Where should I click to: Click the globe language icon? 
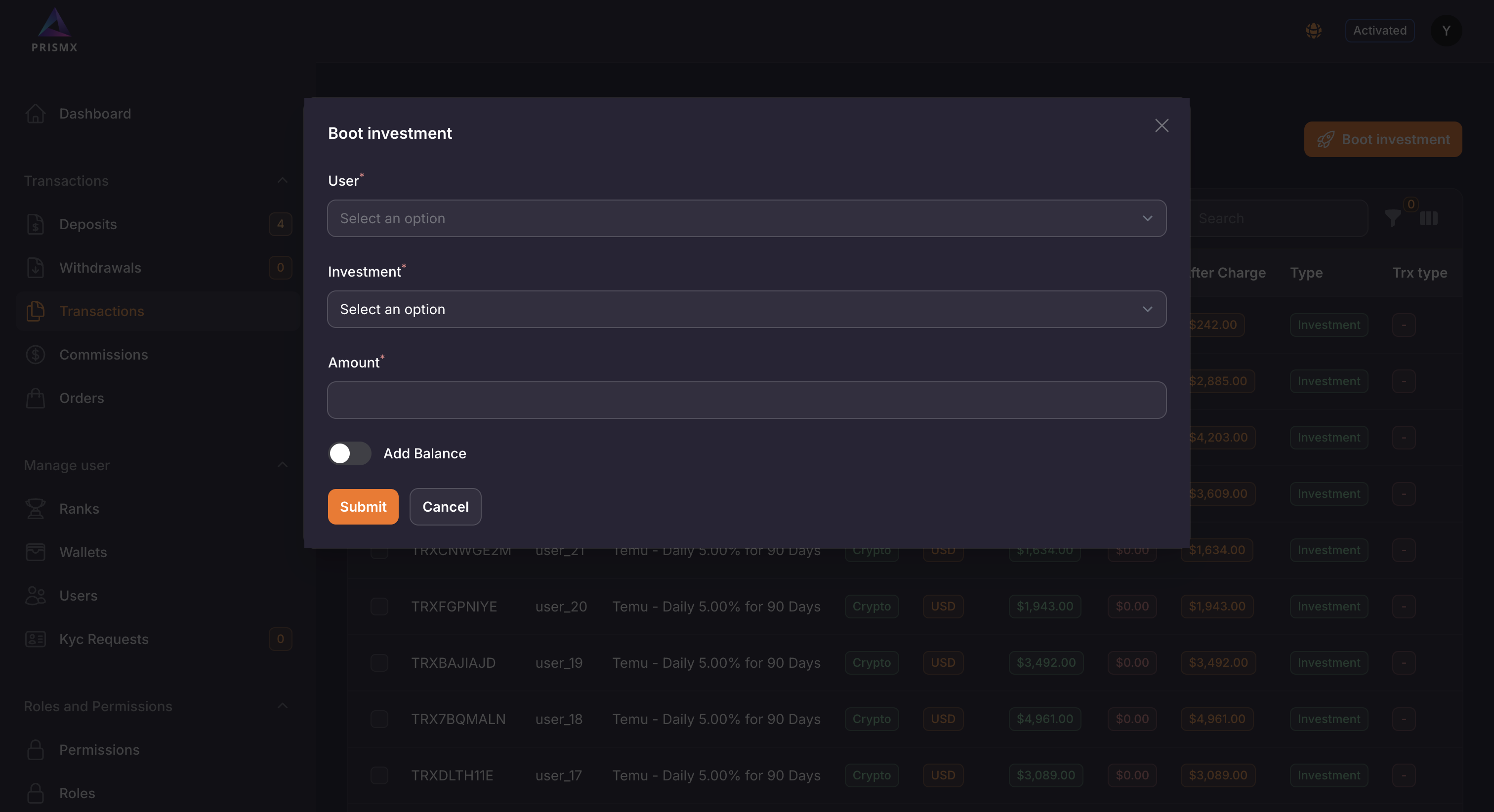1314,31
